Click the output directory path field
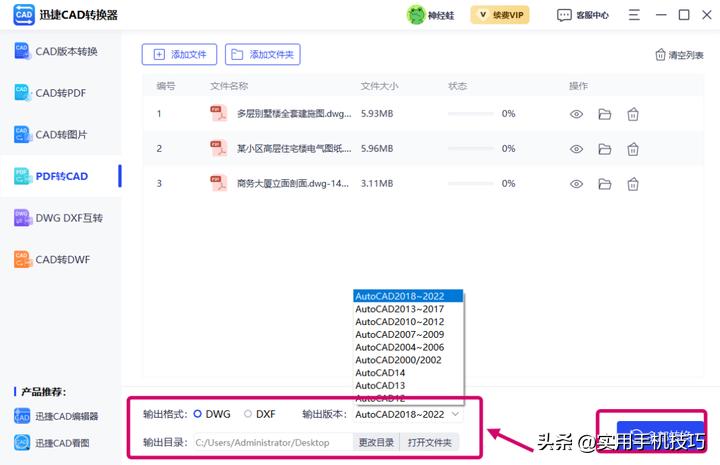 (273, 443)
